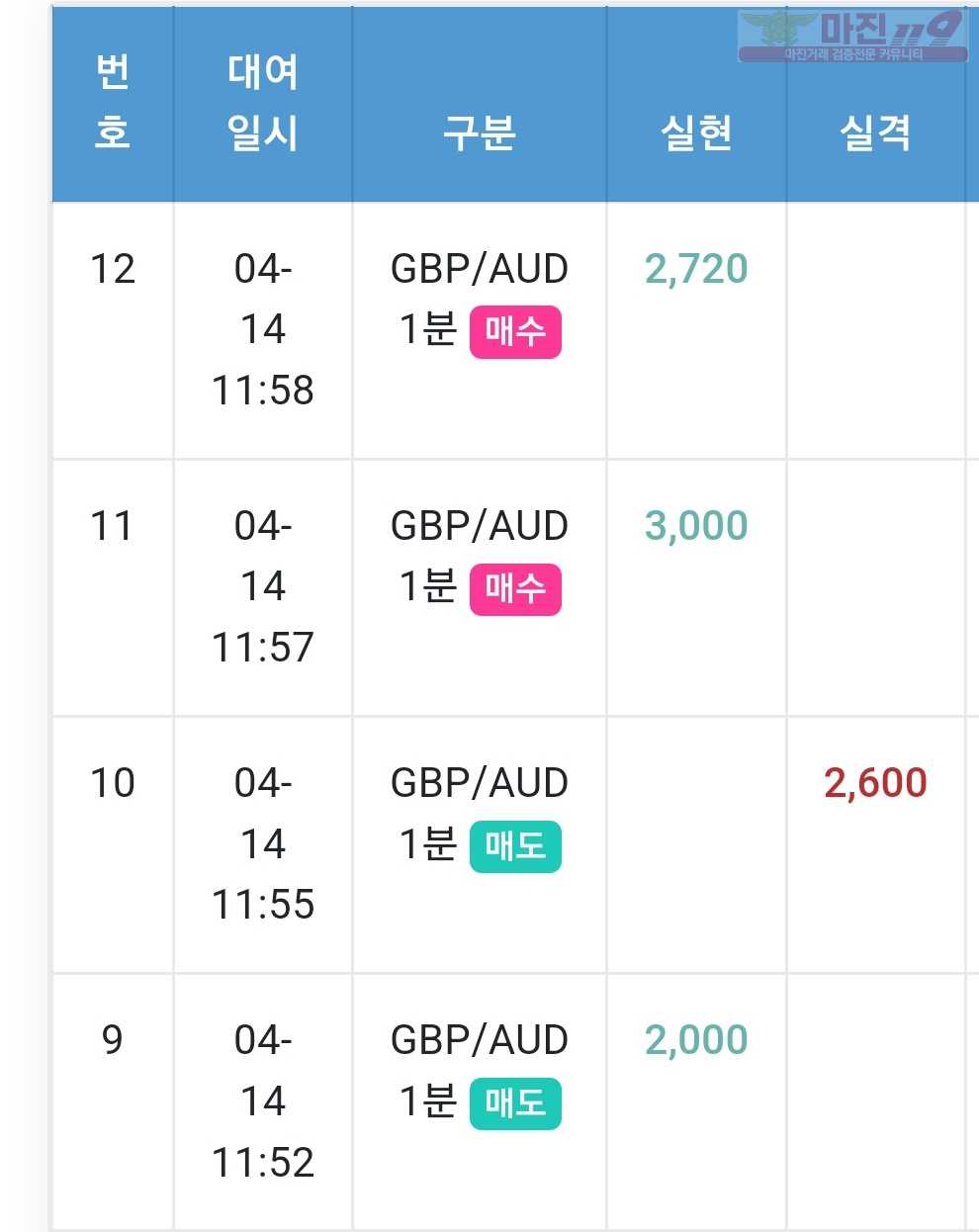Image resolution: width=979 pixels, height=1232 pixels.
Task: Click the red 2,600 disqualified amount
Action: click(875, 783)
